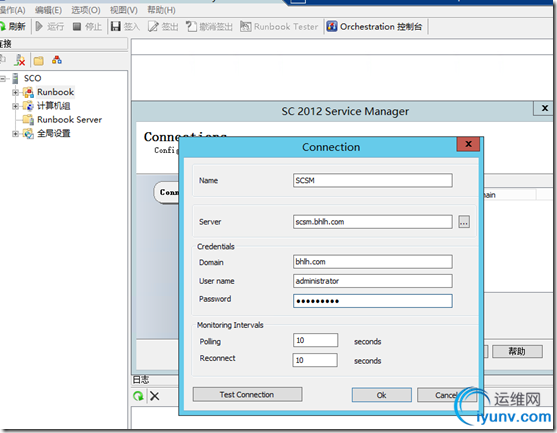This screenshot has width=557, height=433.
Task: Open the Orchestration 控制台 console
Action: 374,26
